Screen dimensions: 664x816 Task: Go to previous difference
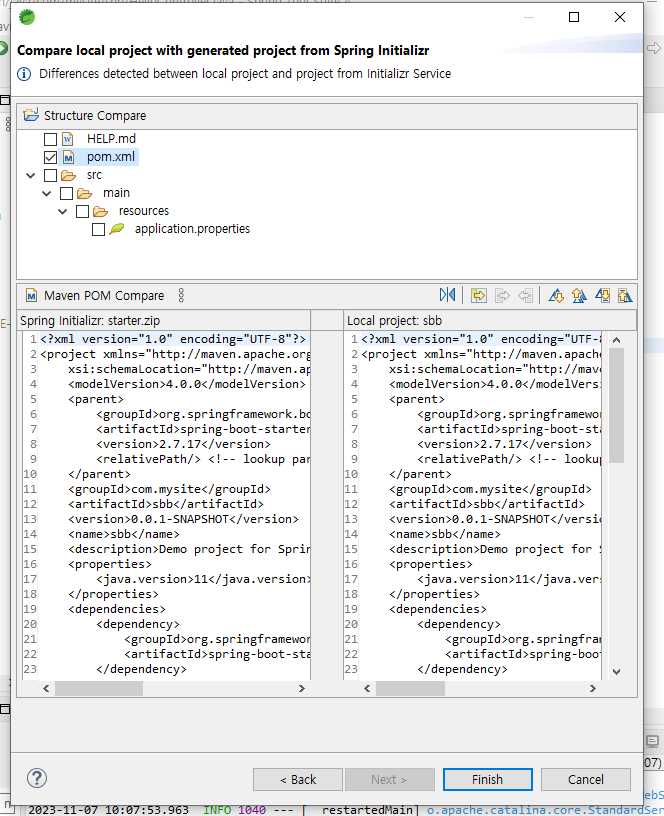point(579,296)
